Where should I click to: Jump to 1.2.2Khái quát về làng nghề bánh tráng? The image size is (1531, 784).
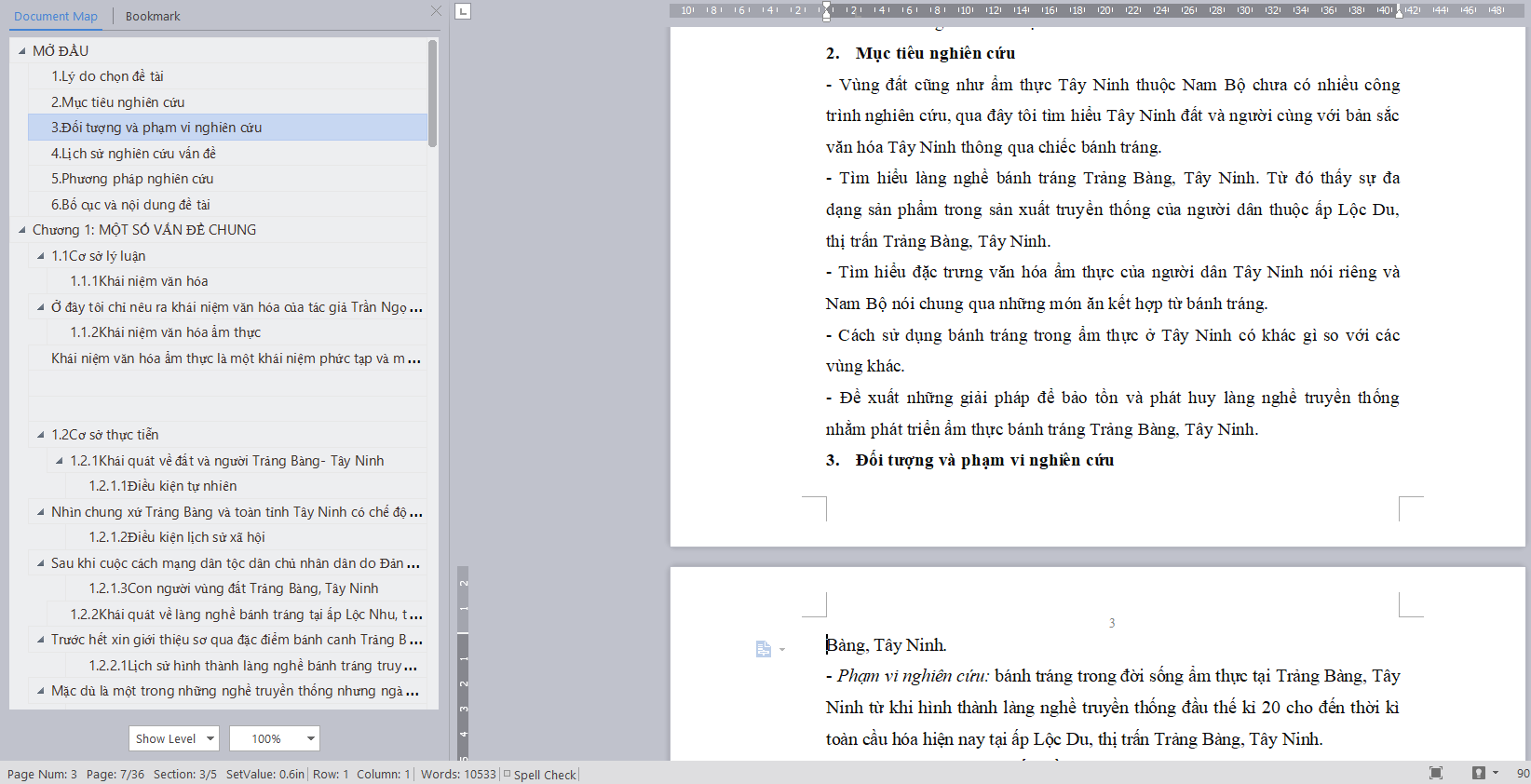[237, 615]
